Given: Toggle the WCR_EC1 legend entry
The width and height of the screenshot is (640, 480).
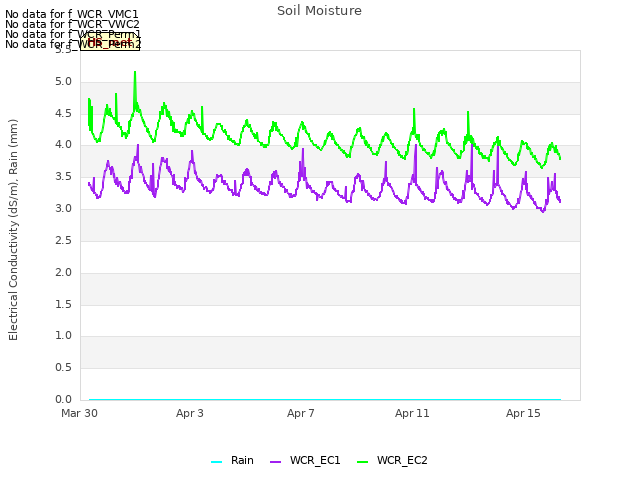Looking at the screenshot, I should pos(305,461).
